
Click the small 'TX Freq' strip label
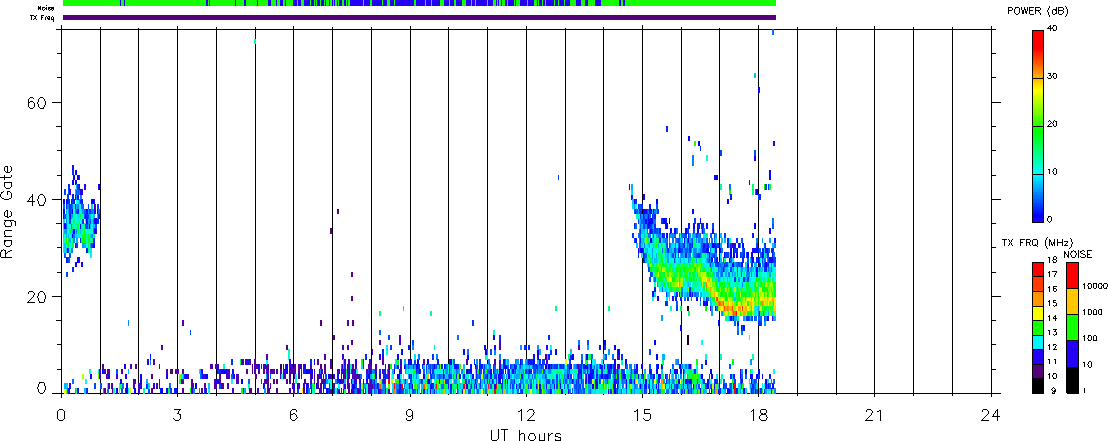43,17
